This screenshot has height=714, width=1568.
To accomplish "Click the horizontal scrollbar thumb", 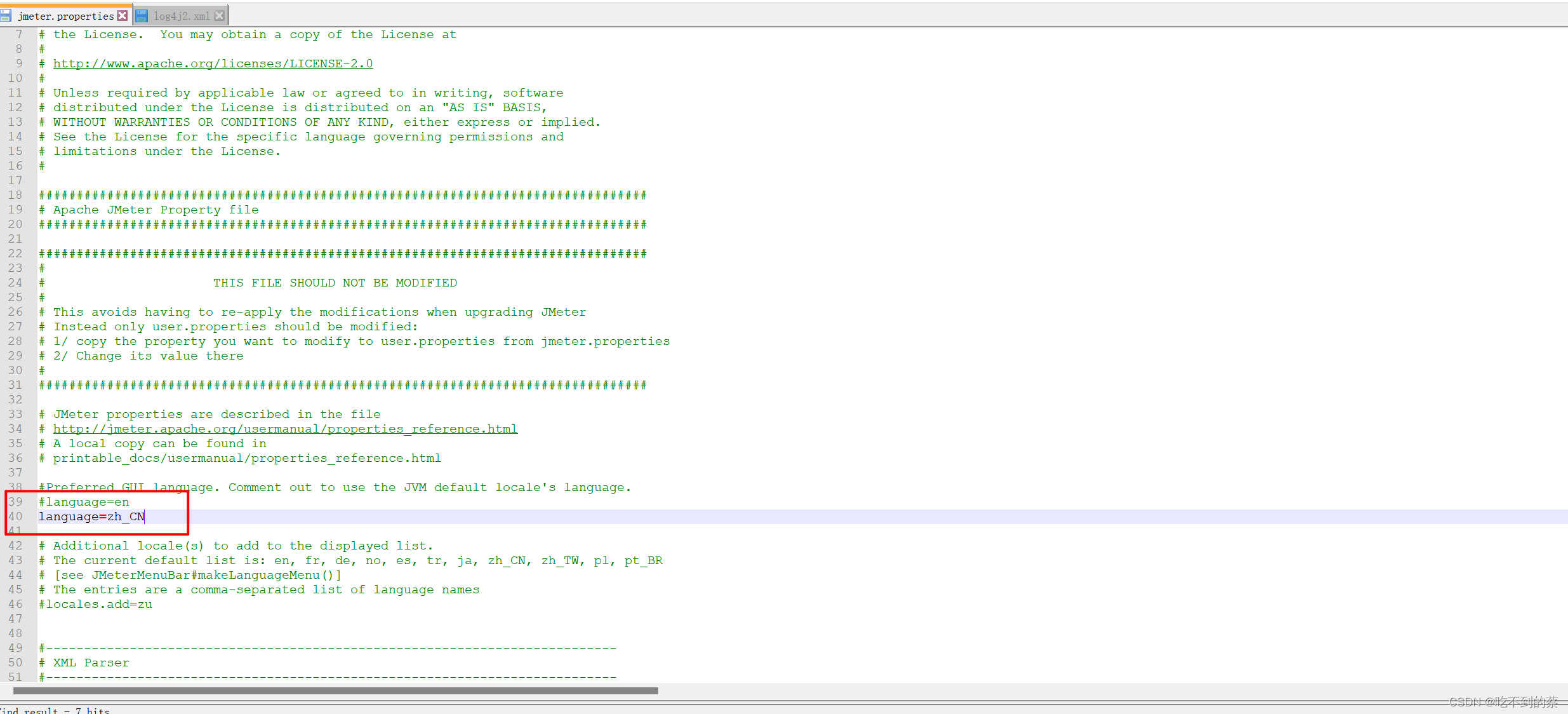I will tap(335, 690).
